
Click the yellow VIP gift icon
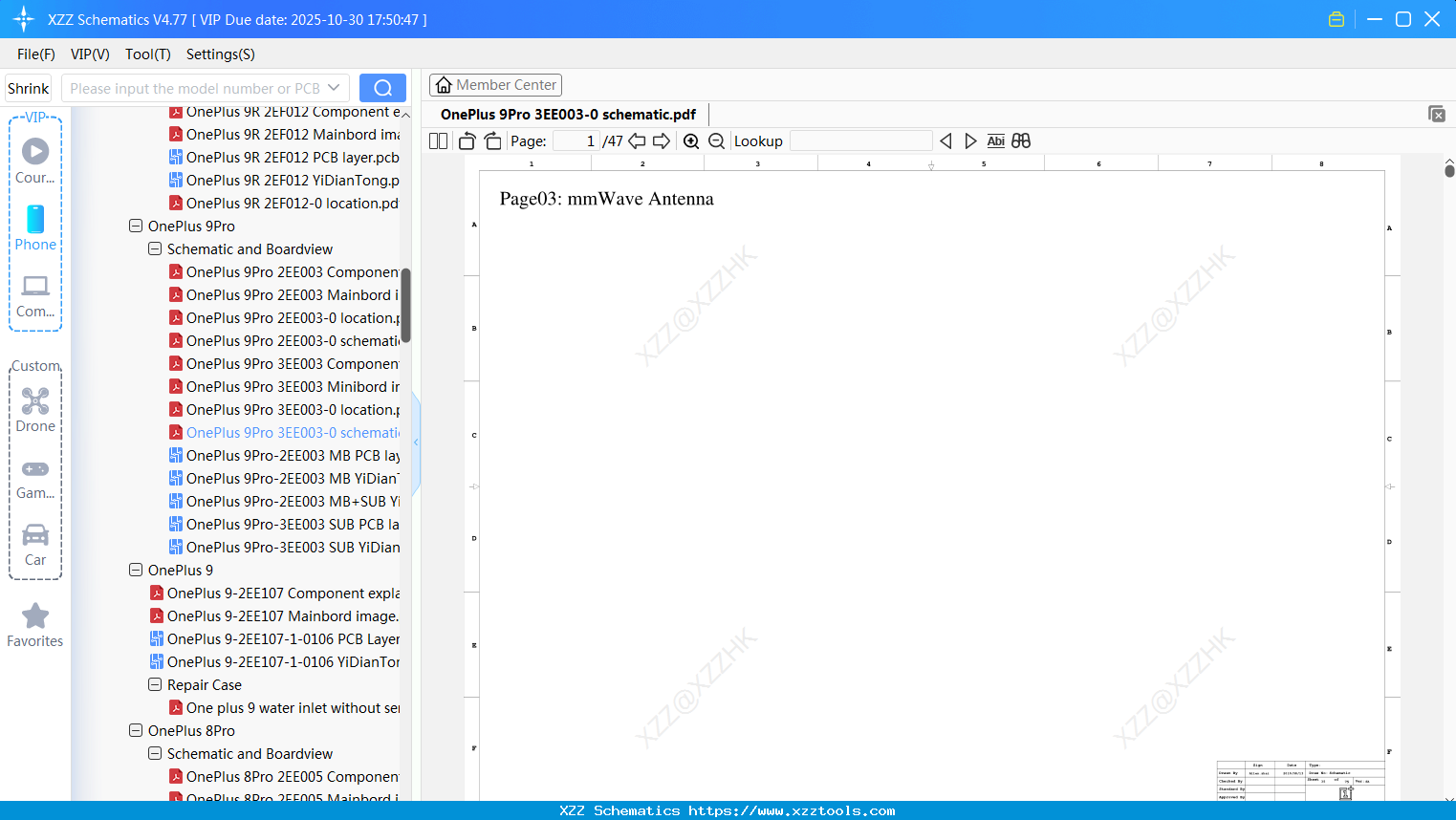point(1336,19)
